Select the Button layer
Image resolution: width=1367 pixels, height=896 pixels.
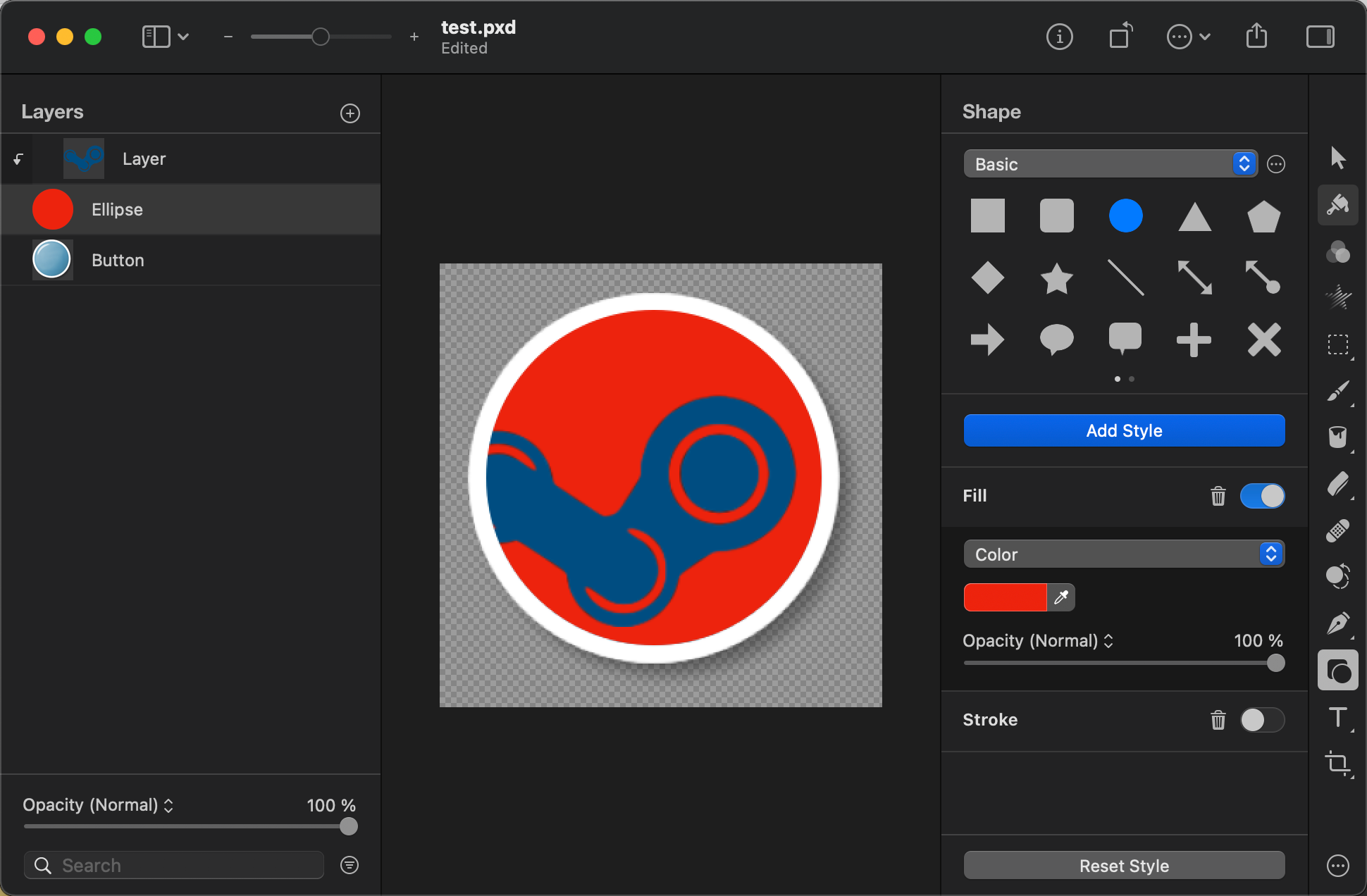pyautogui.click(x=191, y=260)
